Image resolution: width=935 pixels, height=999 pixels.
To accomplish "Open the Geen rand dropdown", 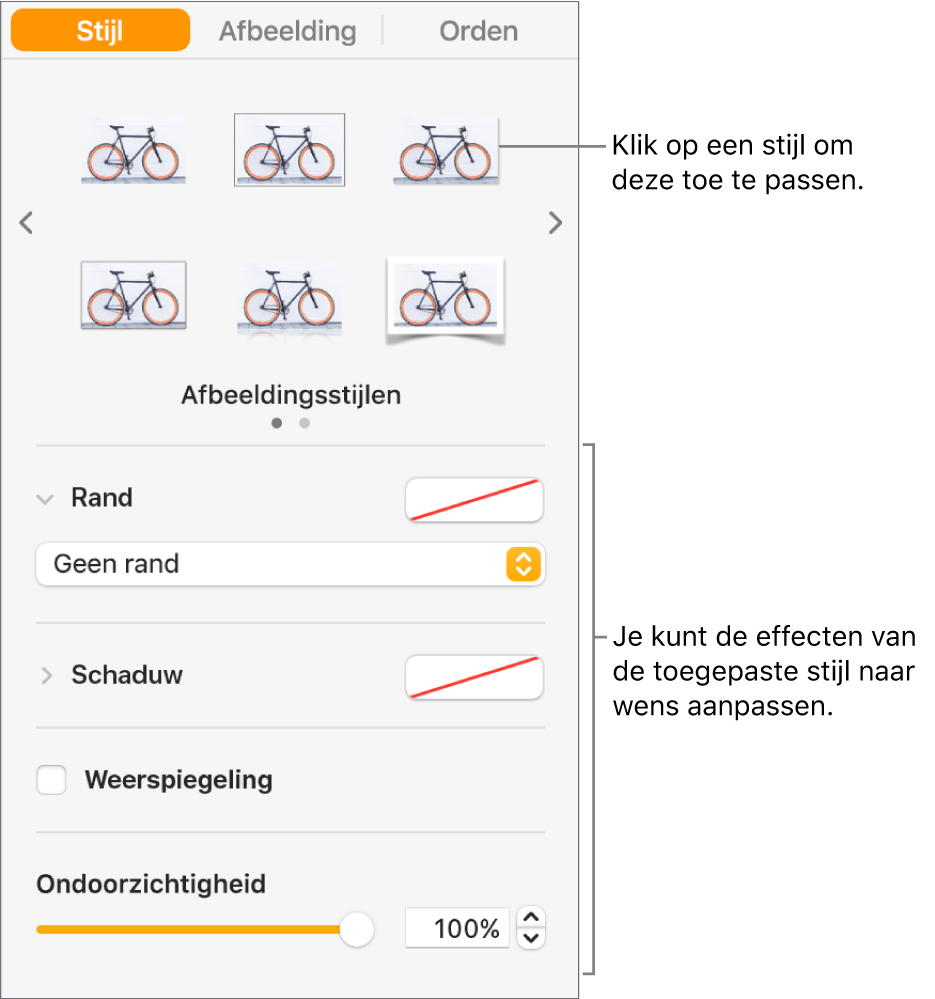I will [x=290, y=564].
